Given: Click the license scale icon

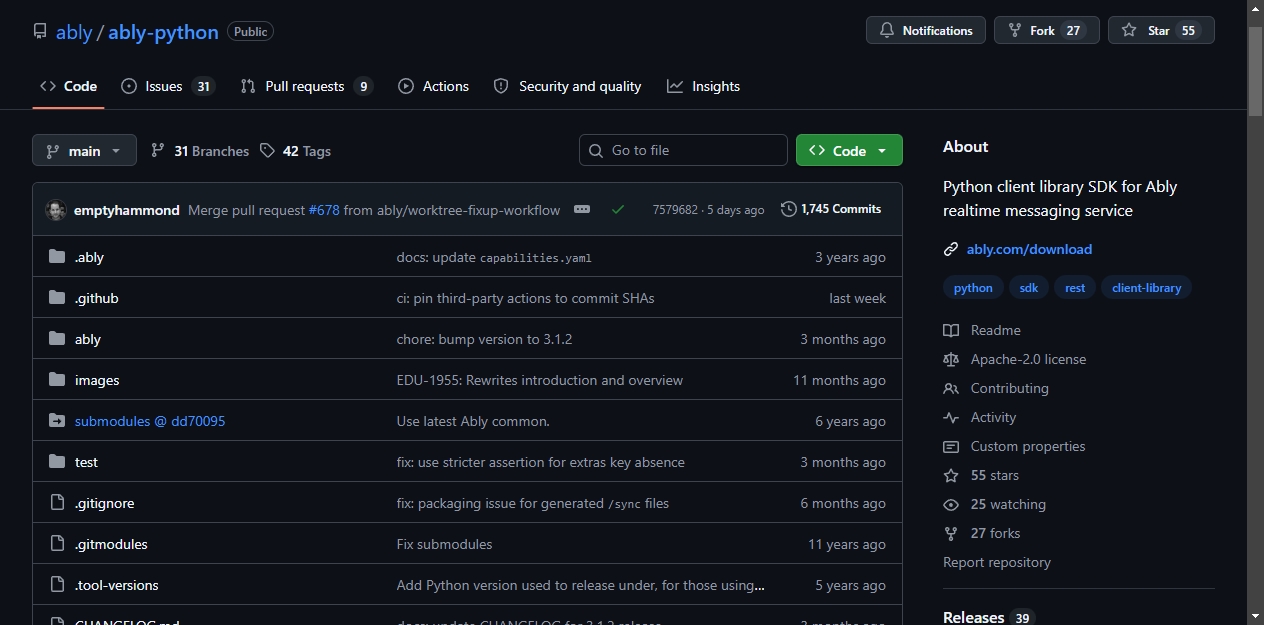Looking at the screenshot, I should (951, 359).
